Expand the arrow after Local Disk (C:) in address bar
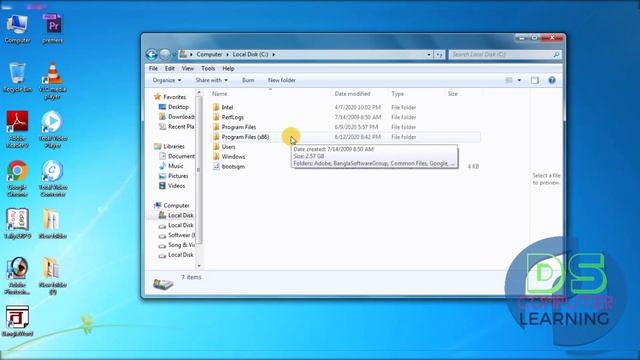The image size is (640, 360). pos(273,54)
